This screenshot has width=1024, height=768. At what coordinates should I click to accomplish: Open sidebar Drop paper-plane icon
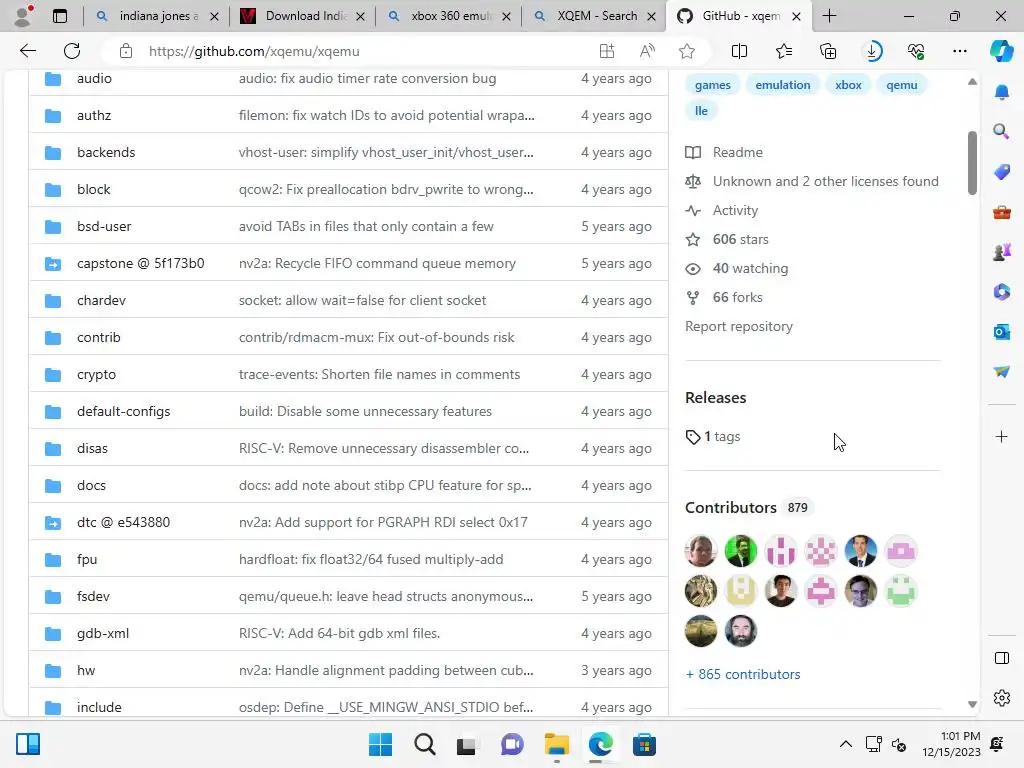point(1002,372)
